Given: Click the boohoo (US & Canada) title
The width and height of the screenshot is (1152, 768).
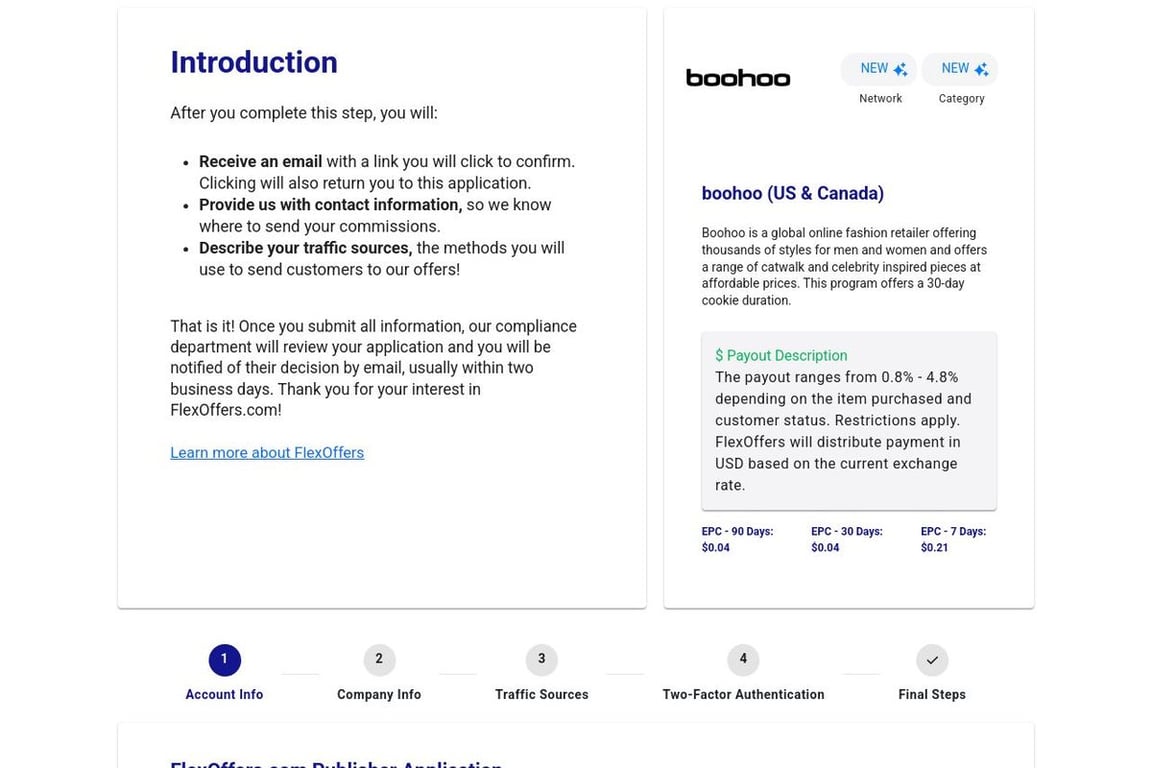Looking at the screenshot, I should 793,193.
